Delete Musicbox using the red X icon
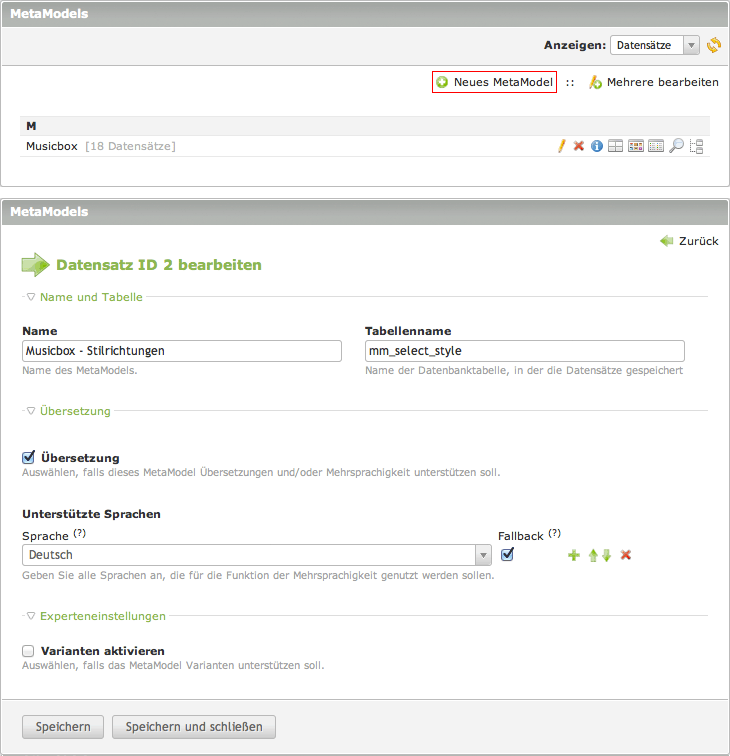 [x=579, y=146]
